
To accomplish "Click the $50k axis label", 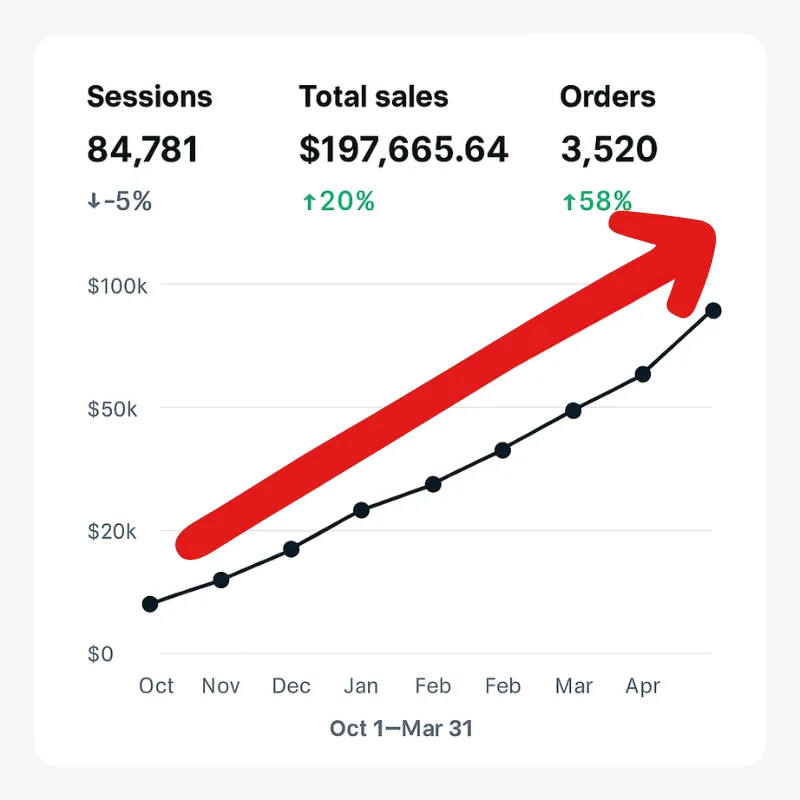I will click(113, 409).
